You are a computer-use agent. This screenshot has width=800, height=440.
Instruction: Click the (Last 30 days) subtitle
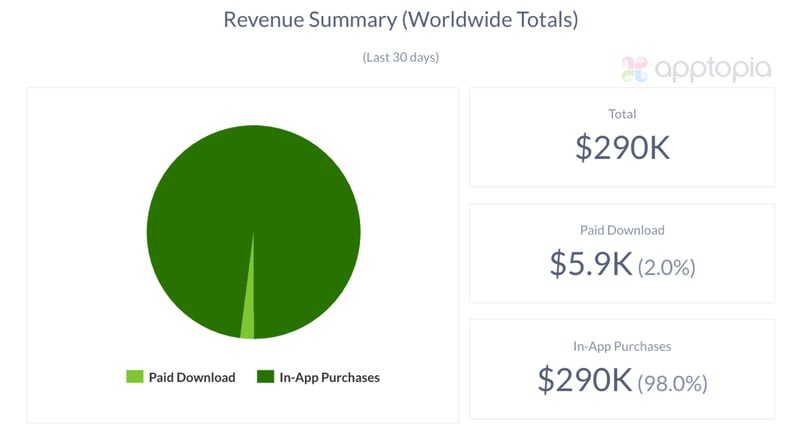[400, 57]
